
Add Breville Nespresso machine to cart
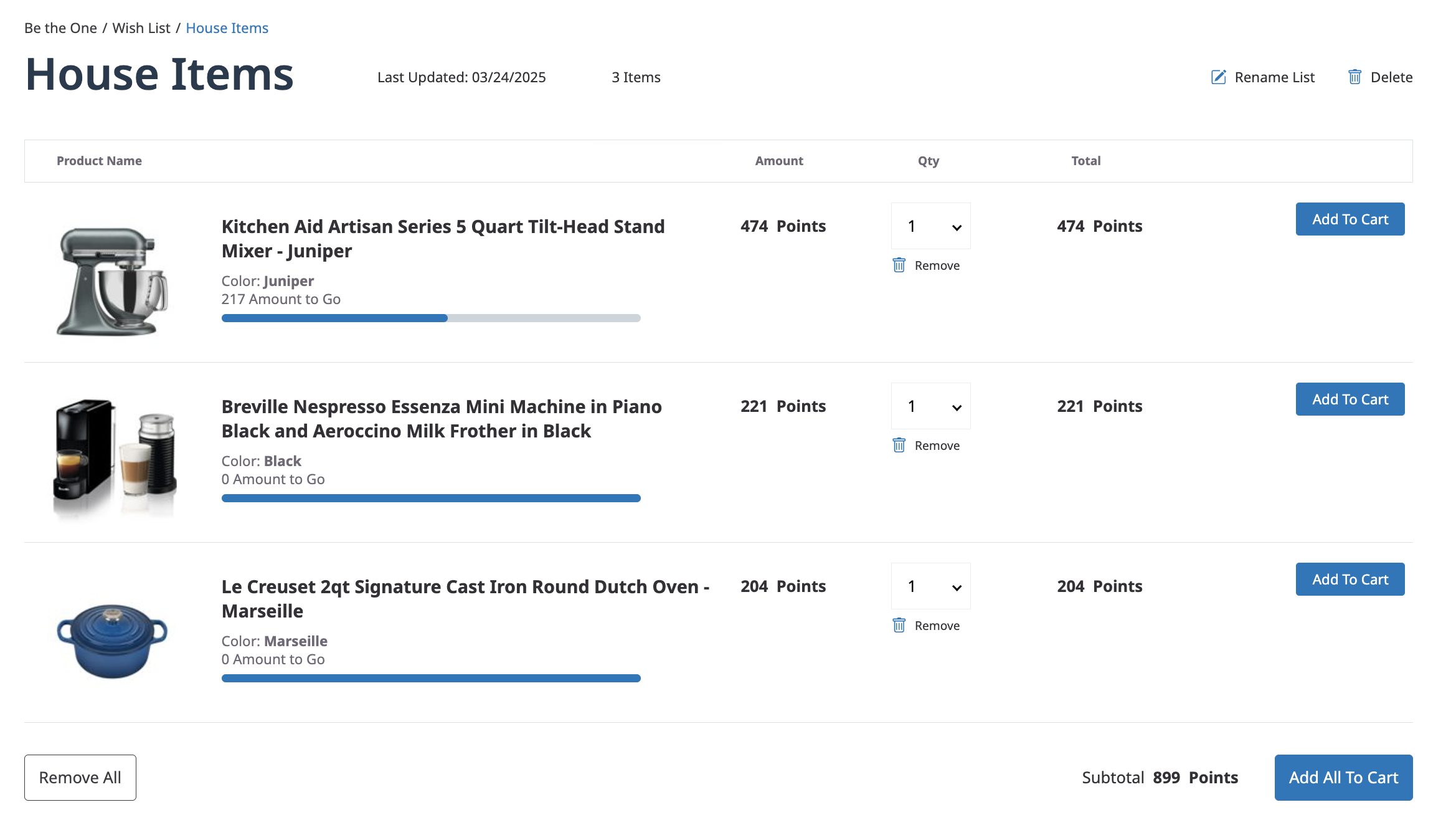pyautogui.click(x=1350, y=399)
